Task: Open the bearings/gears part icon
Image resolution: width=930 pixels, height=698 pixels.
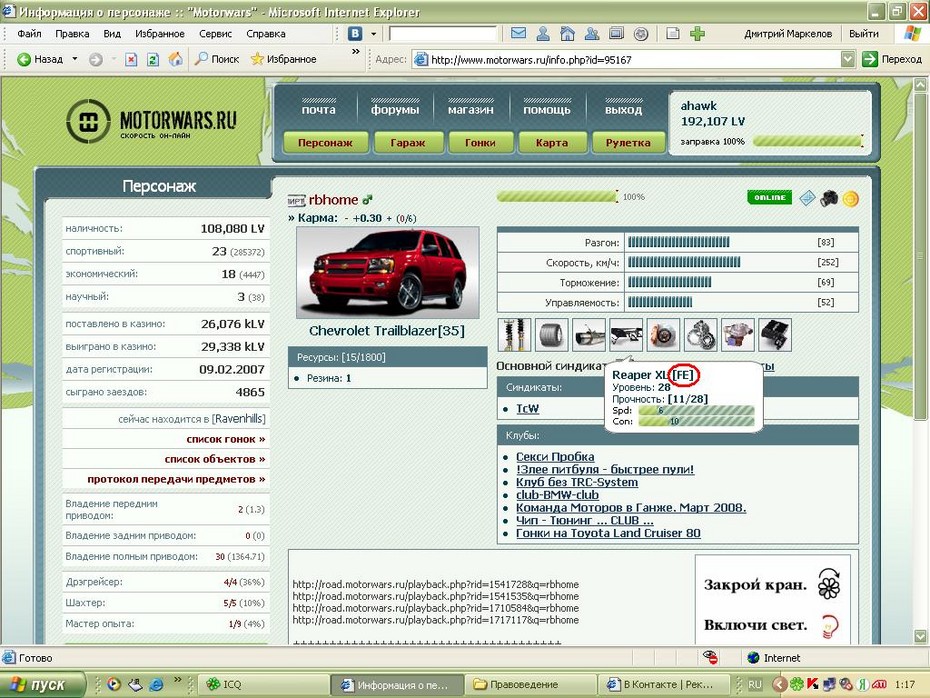Action: (700, 334)
